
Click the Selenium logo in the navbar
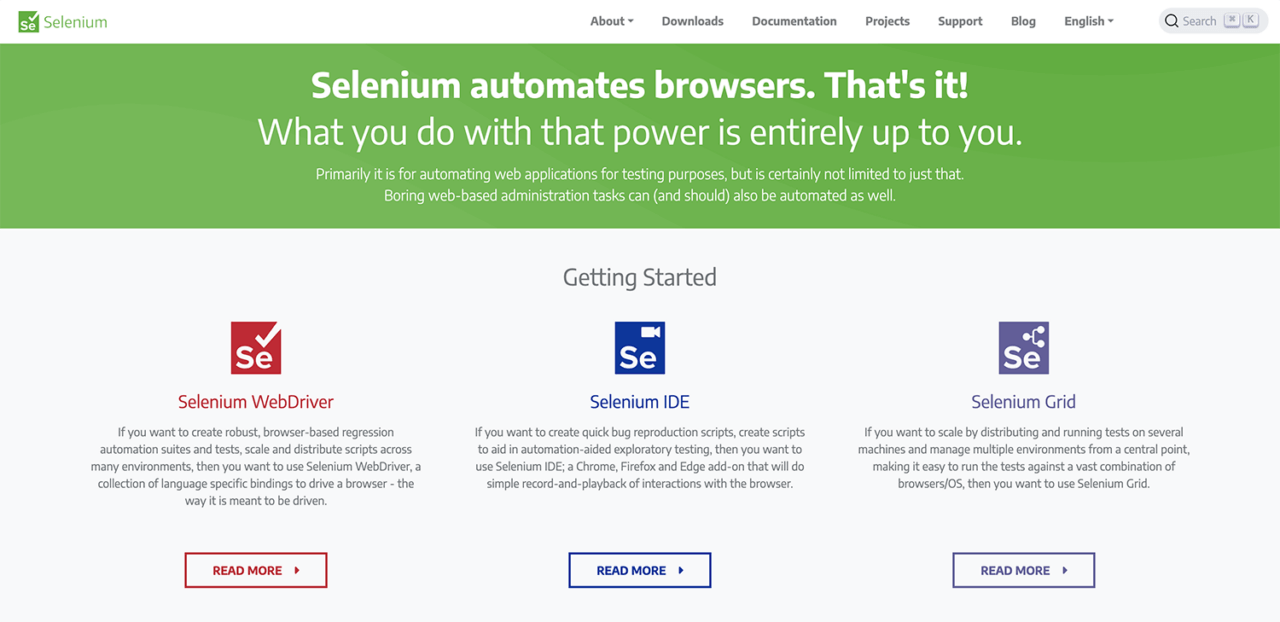click(62, 21)
